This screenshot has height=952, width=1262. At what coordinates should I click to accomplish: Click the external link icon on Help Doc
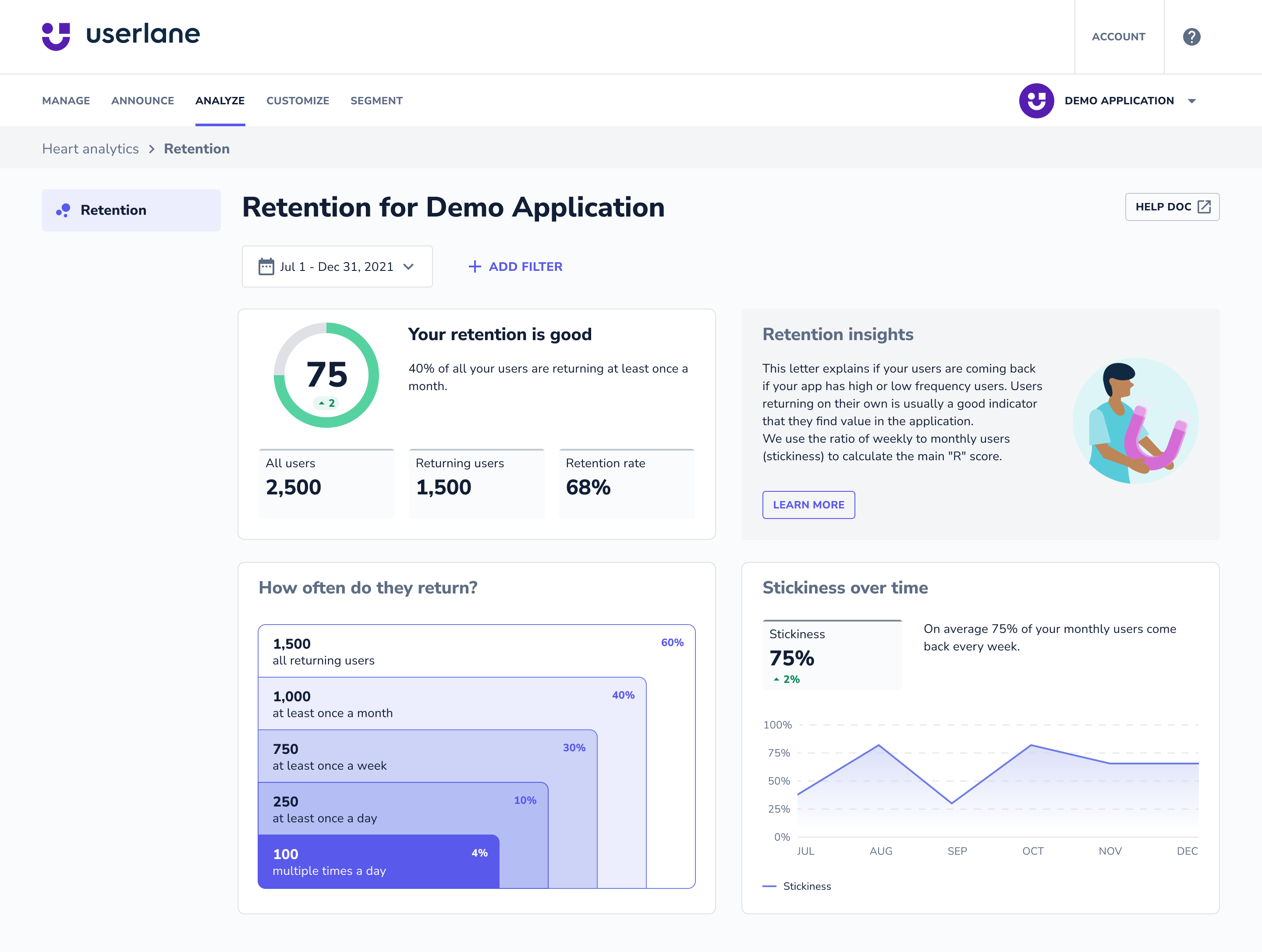point(1204,207)
